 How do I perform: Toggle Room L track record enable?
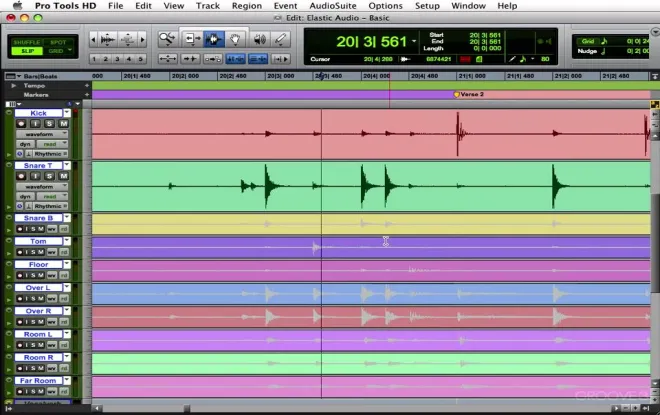(x=19, y=345)
